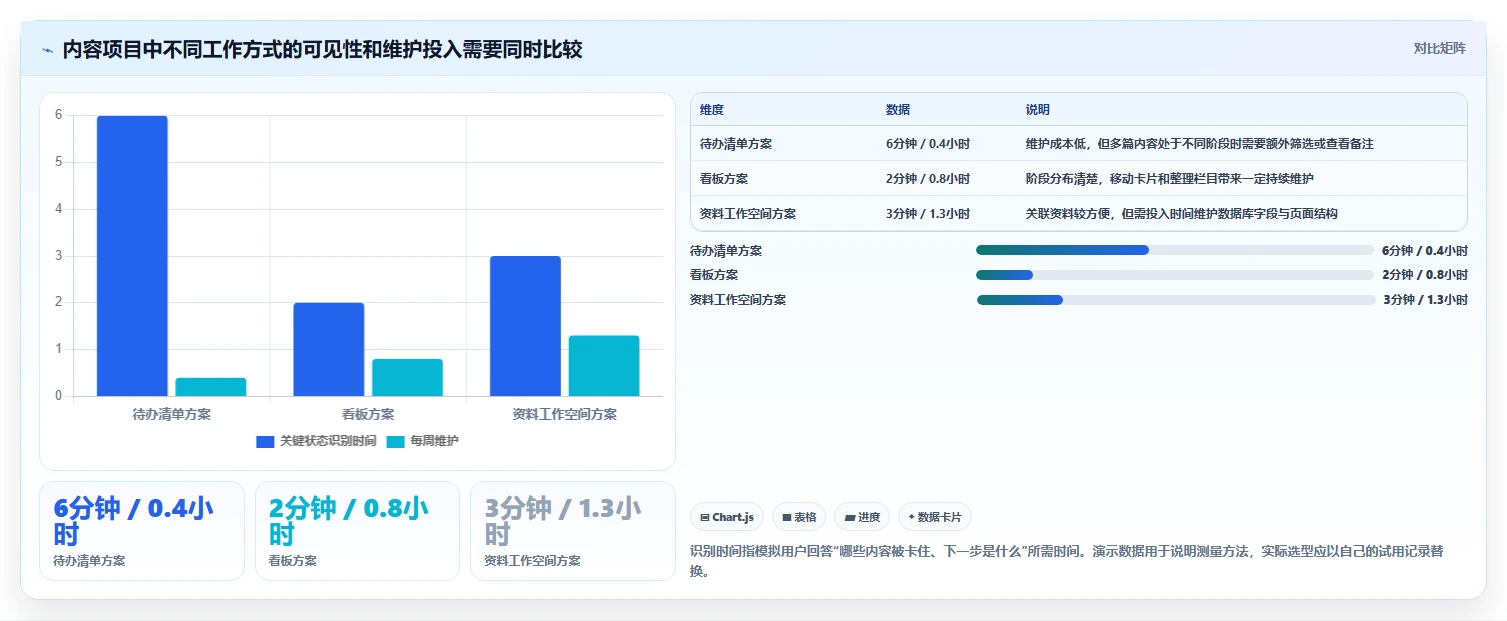
Task: Click the 待办清单方案 progress bar
Action: click(1175, 250)
